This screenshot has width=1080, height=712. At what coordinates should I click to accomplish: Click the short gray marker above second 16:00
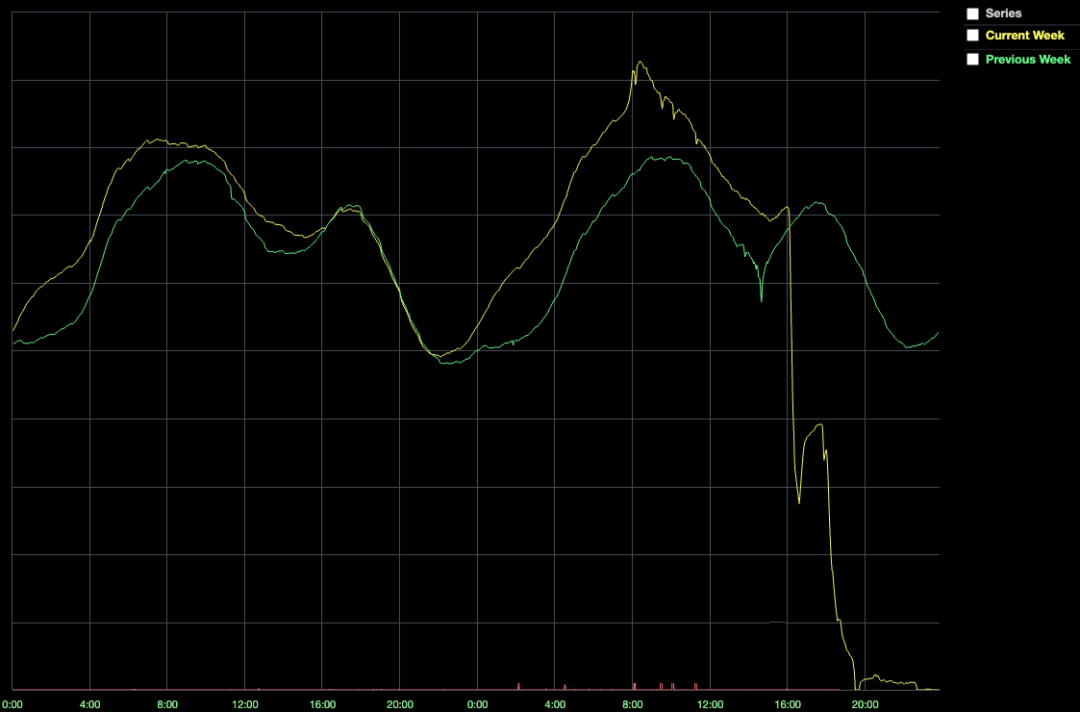click(x=777, y=622)
